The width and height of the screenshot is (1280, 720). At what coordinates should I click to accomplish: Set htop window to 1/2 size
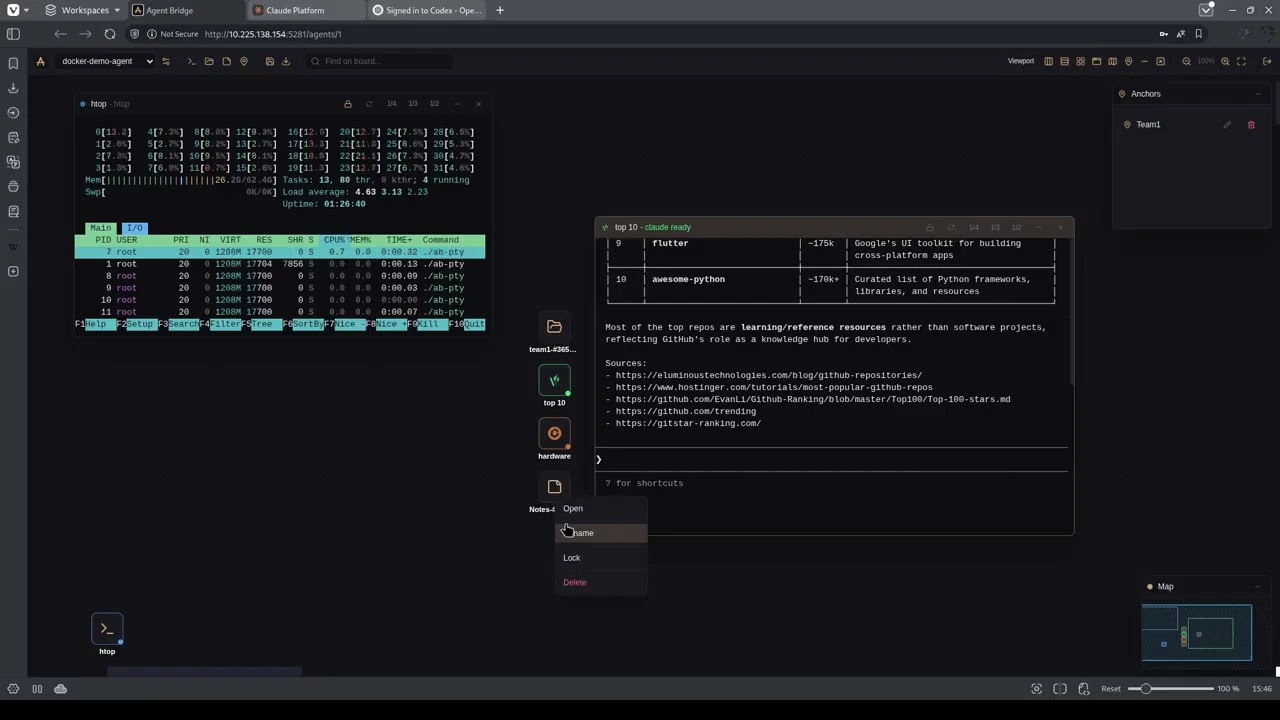pos(434,104)
